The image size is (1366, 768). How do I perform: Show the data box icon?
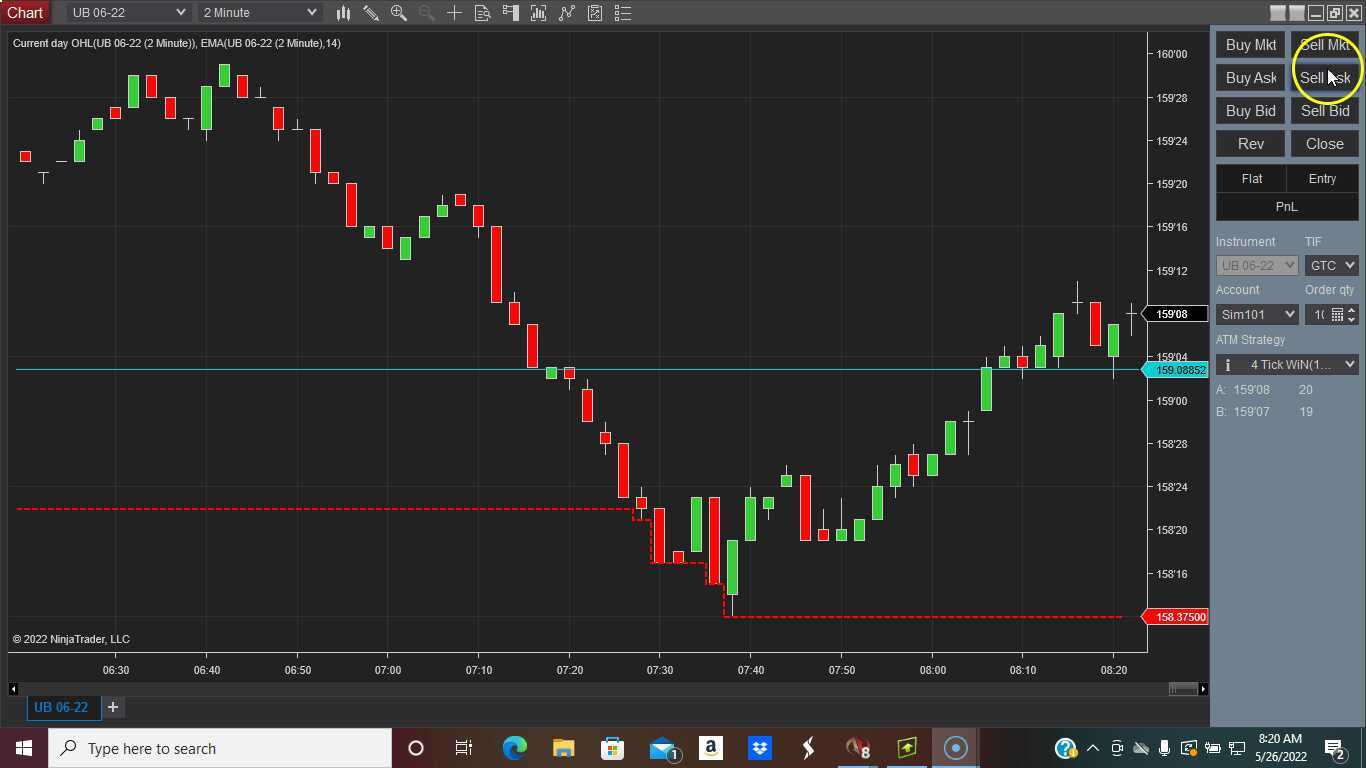482,13
